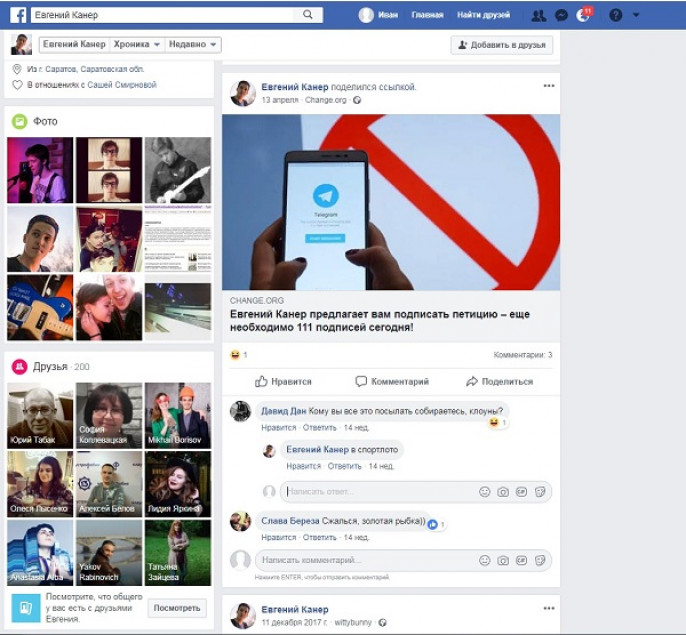Click the green Фото section icon
The height and width of the screenshot is (635, 686).
coord(20,122)
